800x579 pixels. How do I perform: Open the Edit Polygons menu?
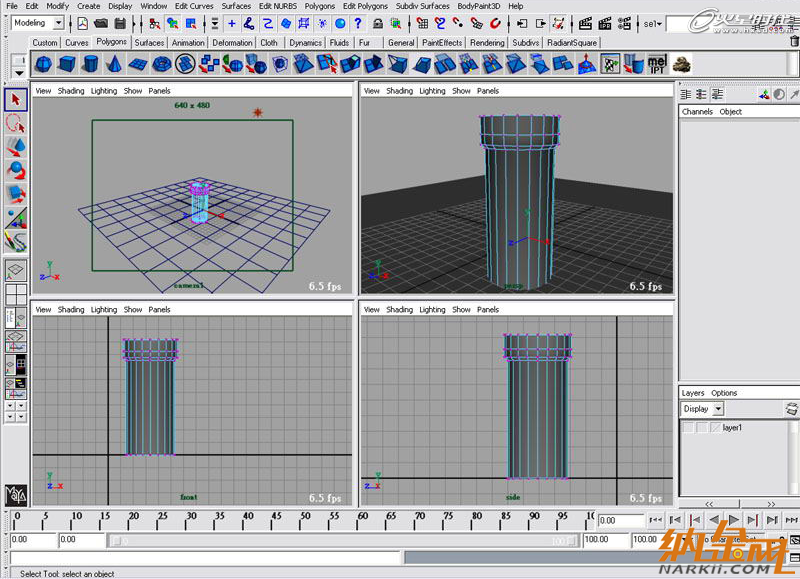pos(364,6)
